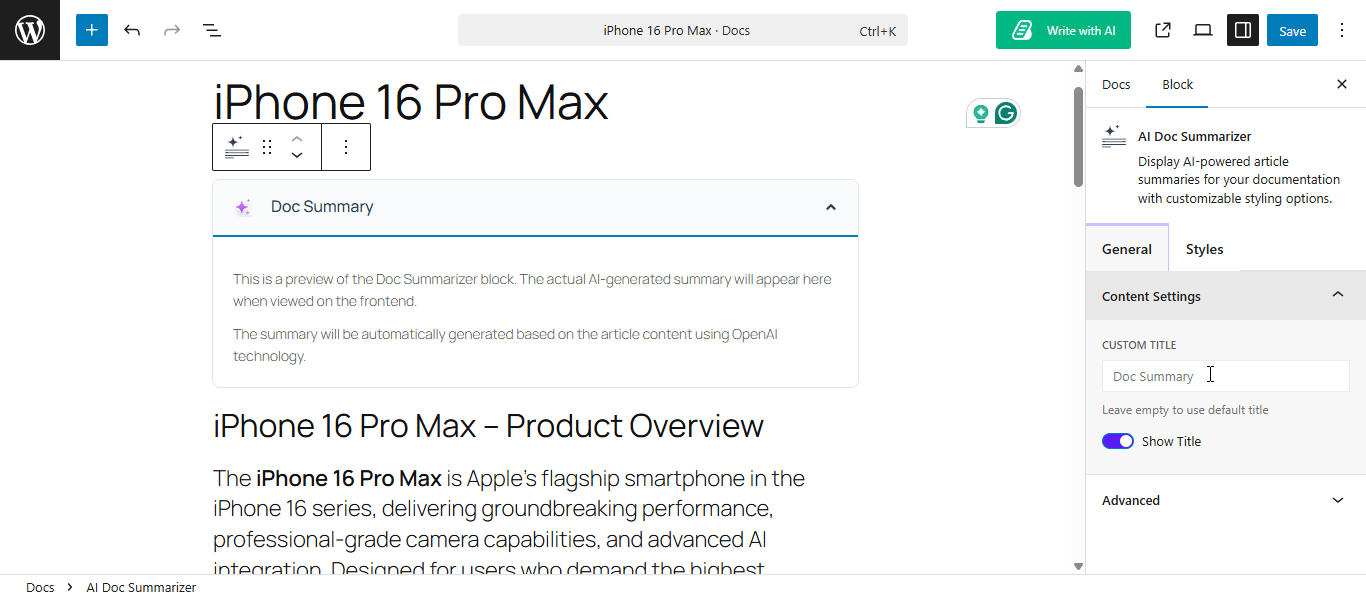
Task: Open the view in new tab icon
Action: pyautogui.click(x=1162, y=30)
